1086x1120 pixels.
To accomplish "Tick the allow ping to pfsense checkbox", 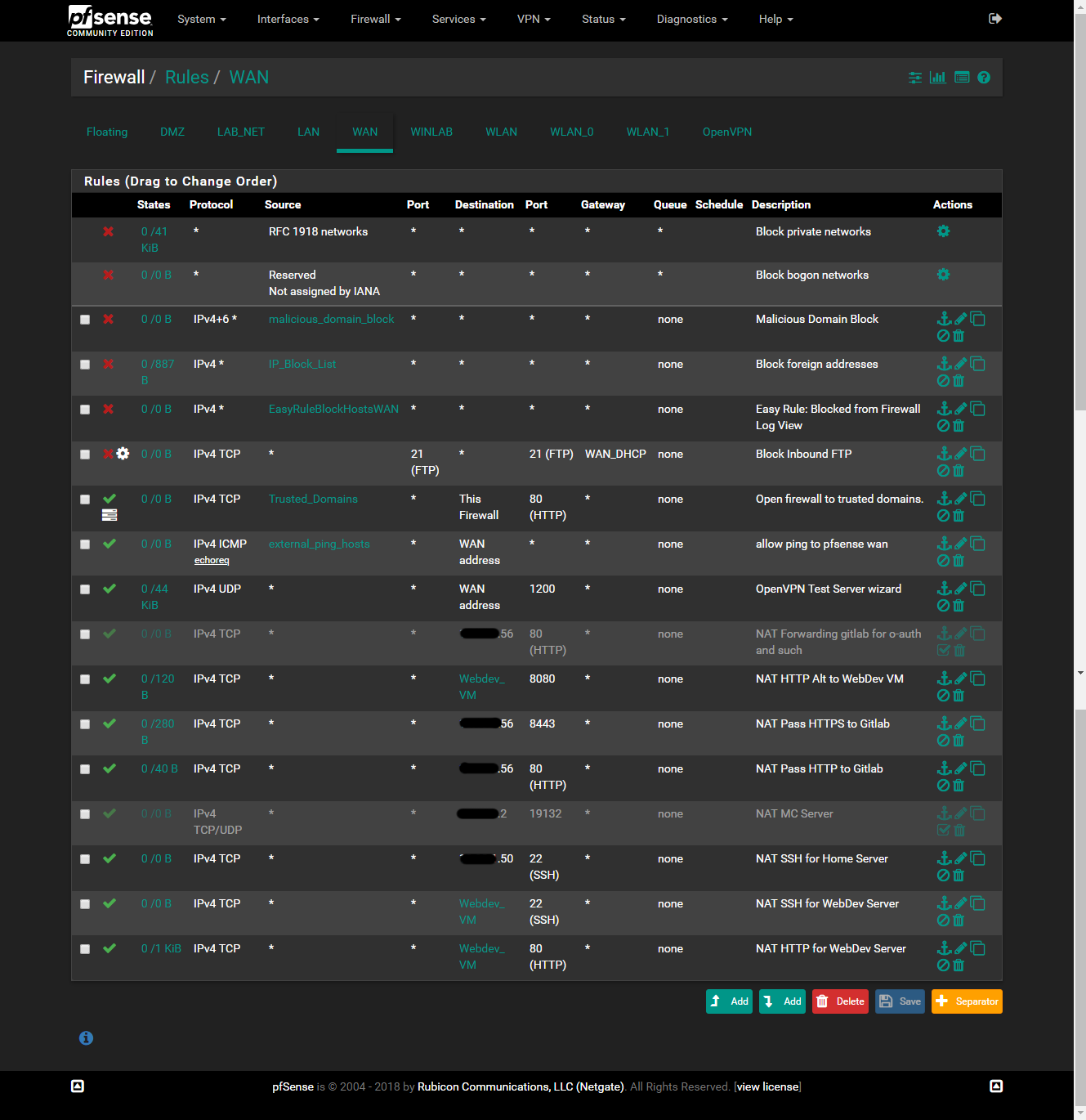I will 85,544.
